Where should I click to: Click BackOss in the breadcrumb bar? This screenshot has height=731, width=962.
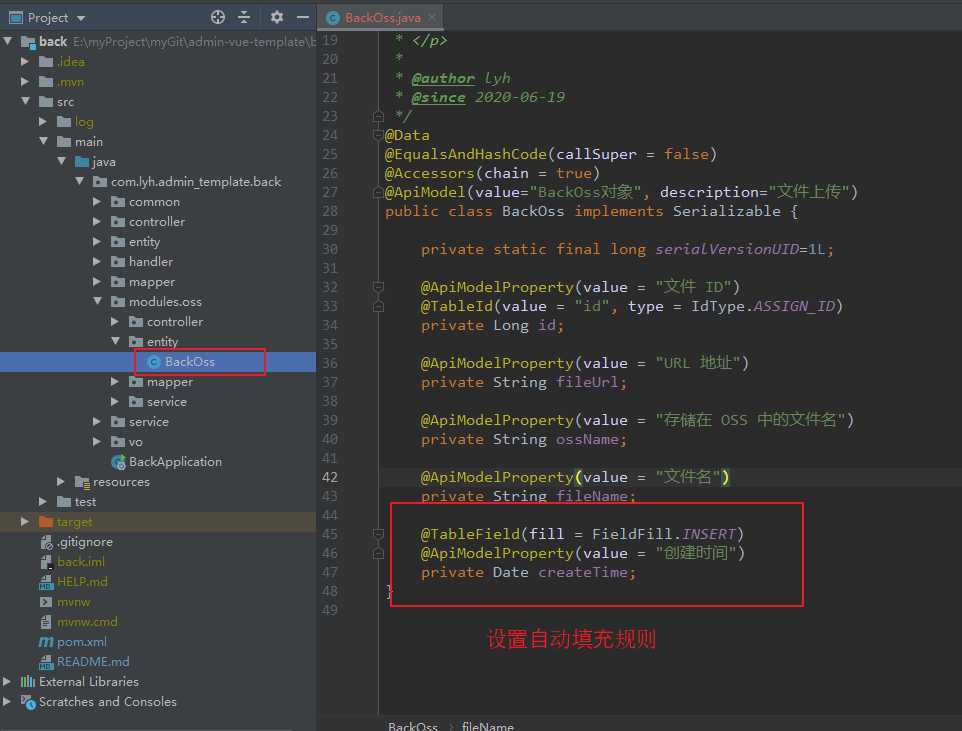[x=413, y=726]
